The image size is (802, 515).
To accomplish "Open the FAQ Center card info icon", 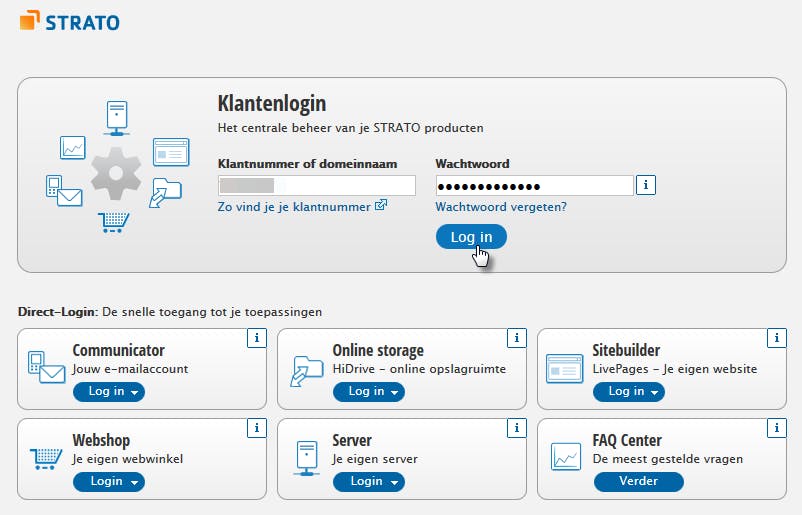I will point(776,428).
